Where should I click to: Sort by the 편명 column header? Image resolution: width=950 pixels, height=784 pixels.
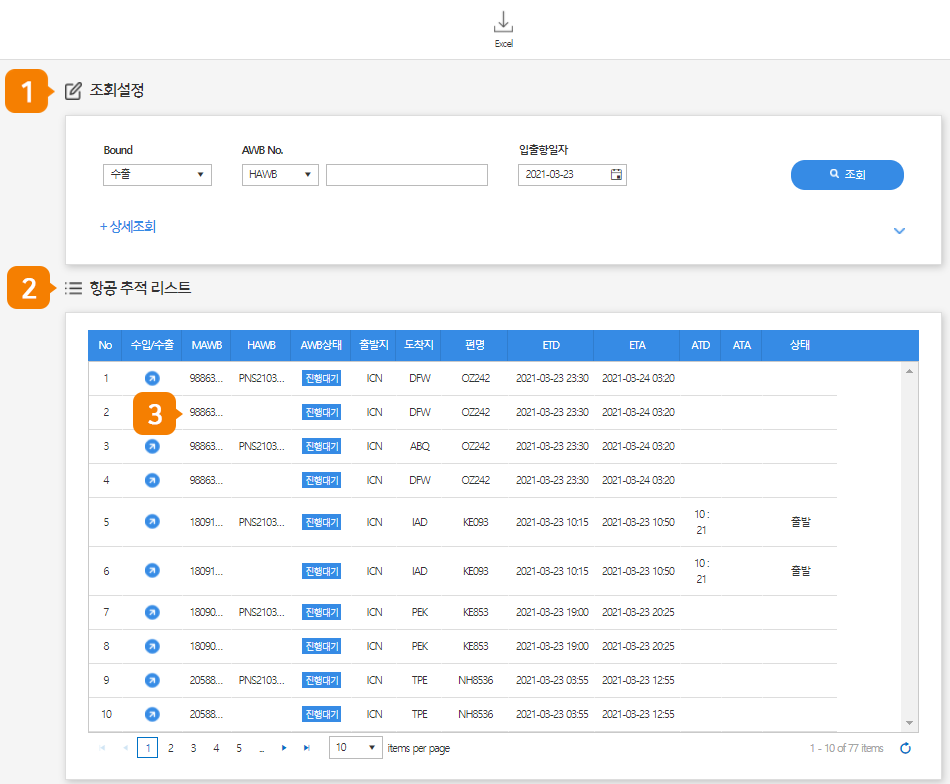(474, 345)
